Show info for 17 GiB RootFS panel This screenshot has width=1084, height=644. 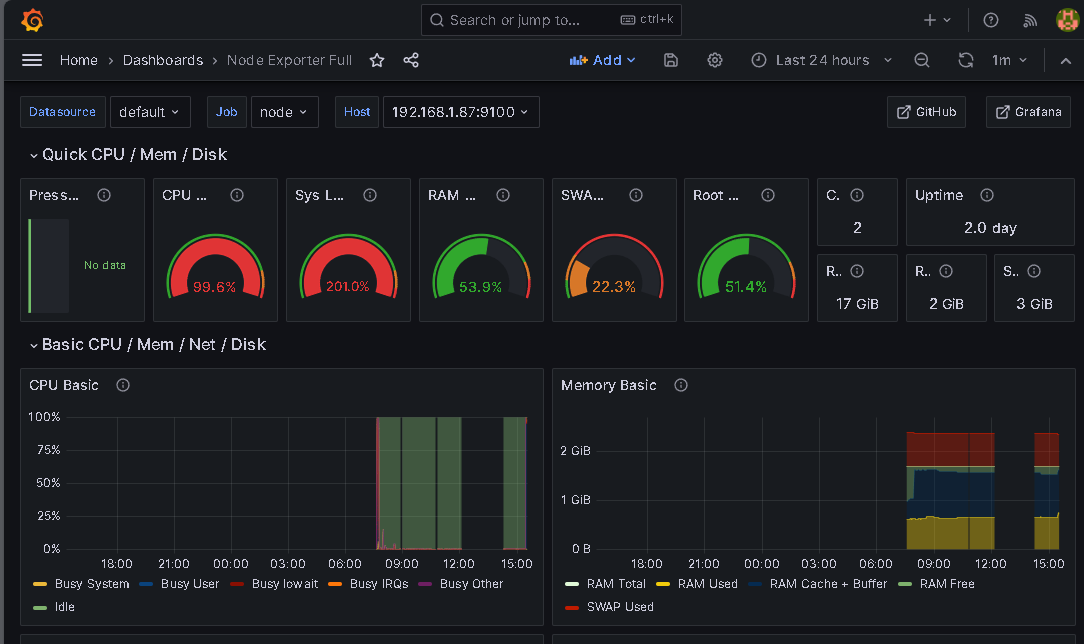tap(857, 271)
